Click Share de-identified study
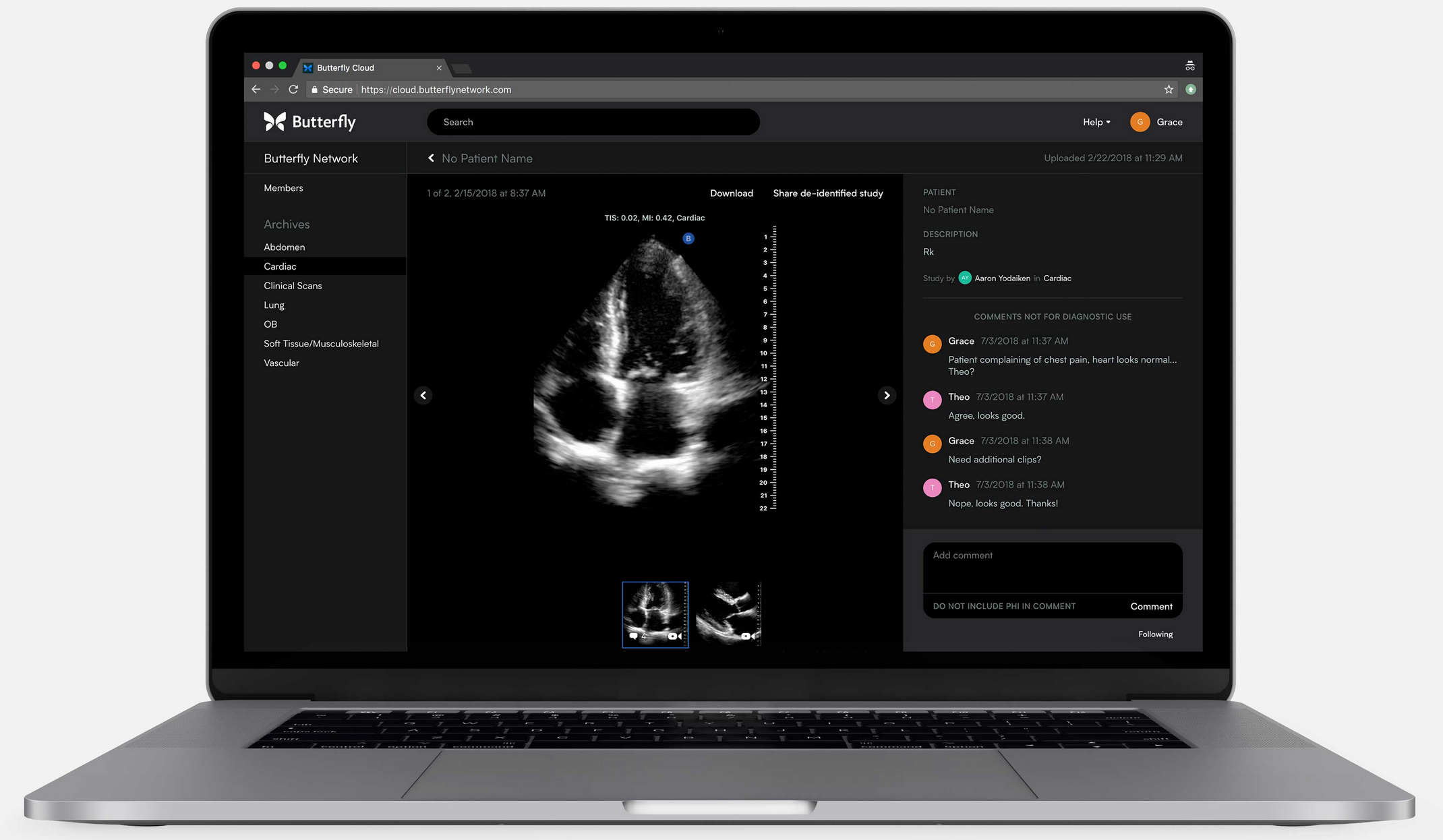 point(827,193)
